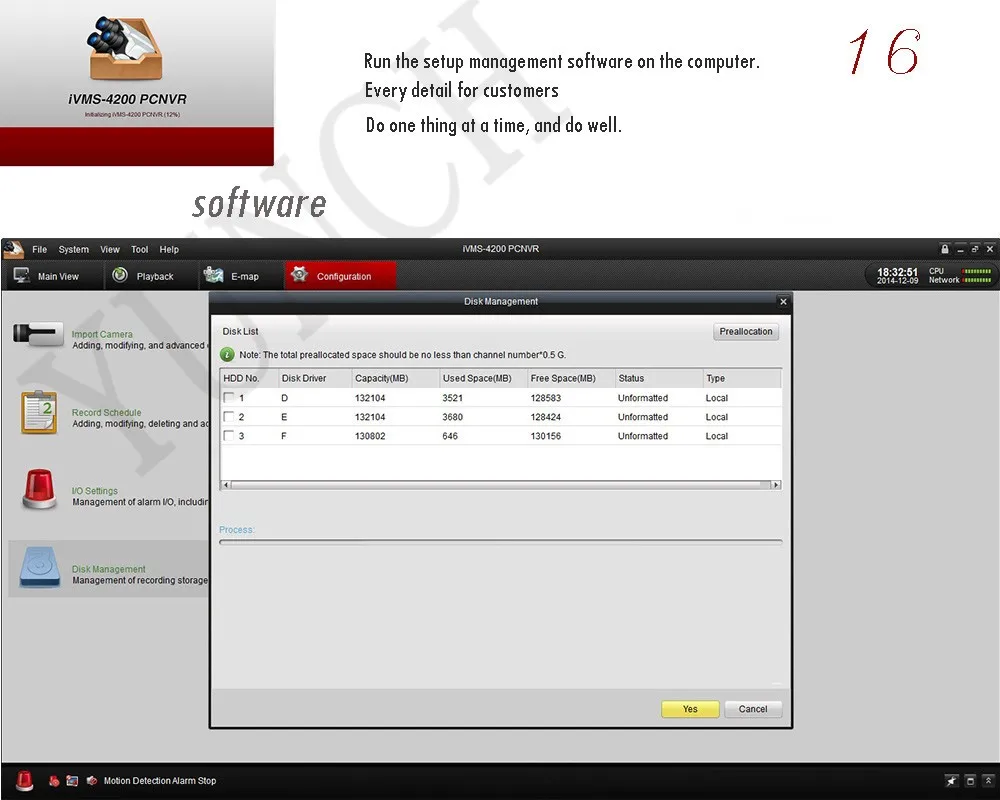The height and width of the screenshot is (800, 1000).
Task: Click the used space value 3521
Action: pos(452,398)
